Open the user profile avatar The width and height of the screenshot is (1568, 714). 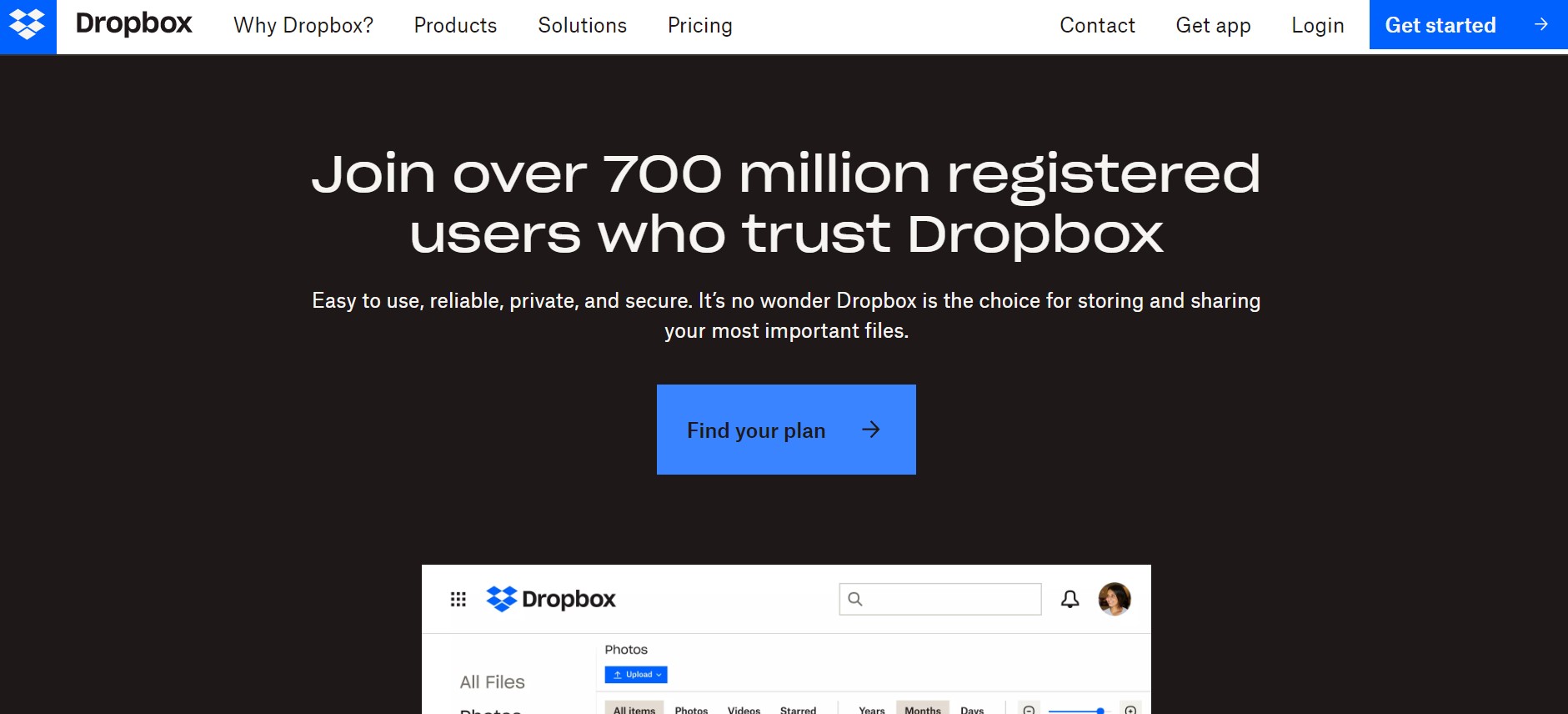point(1115,599)
